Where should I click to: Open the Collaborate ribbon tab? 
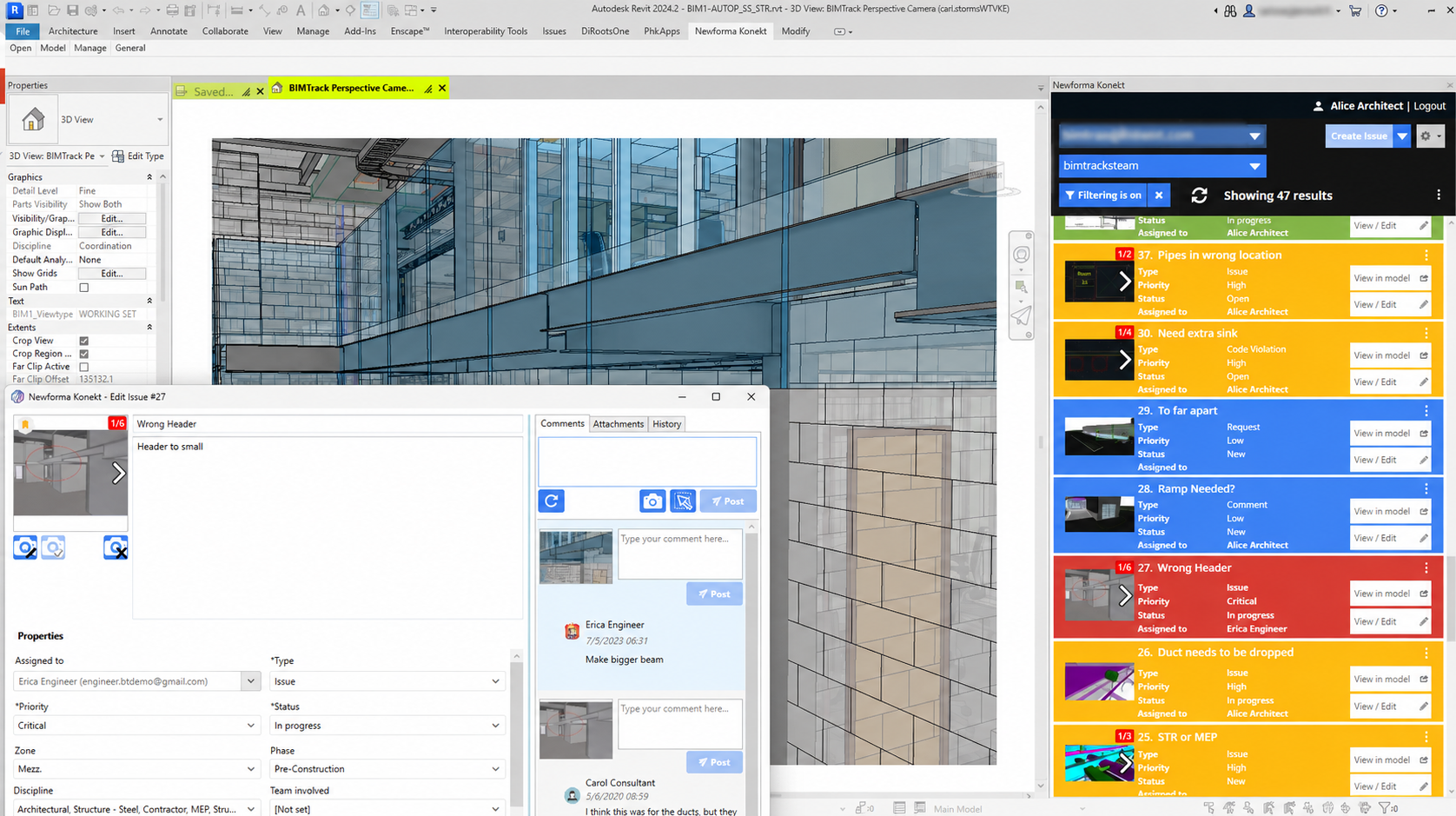click(225, 31)
